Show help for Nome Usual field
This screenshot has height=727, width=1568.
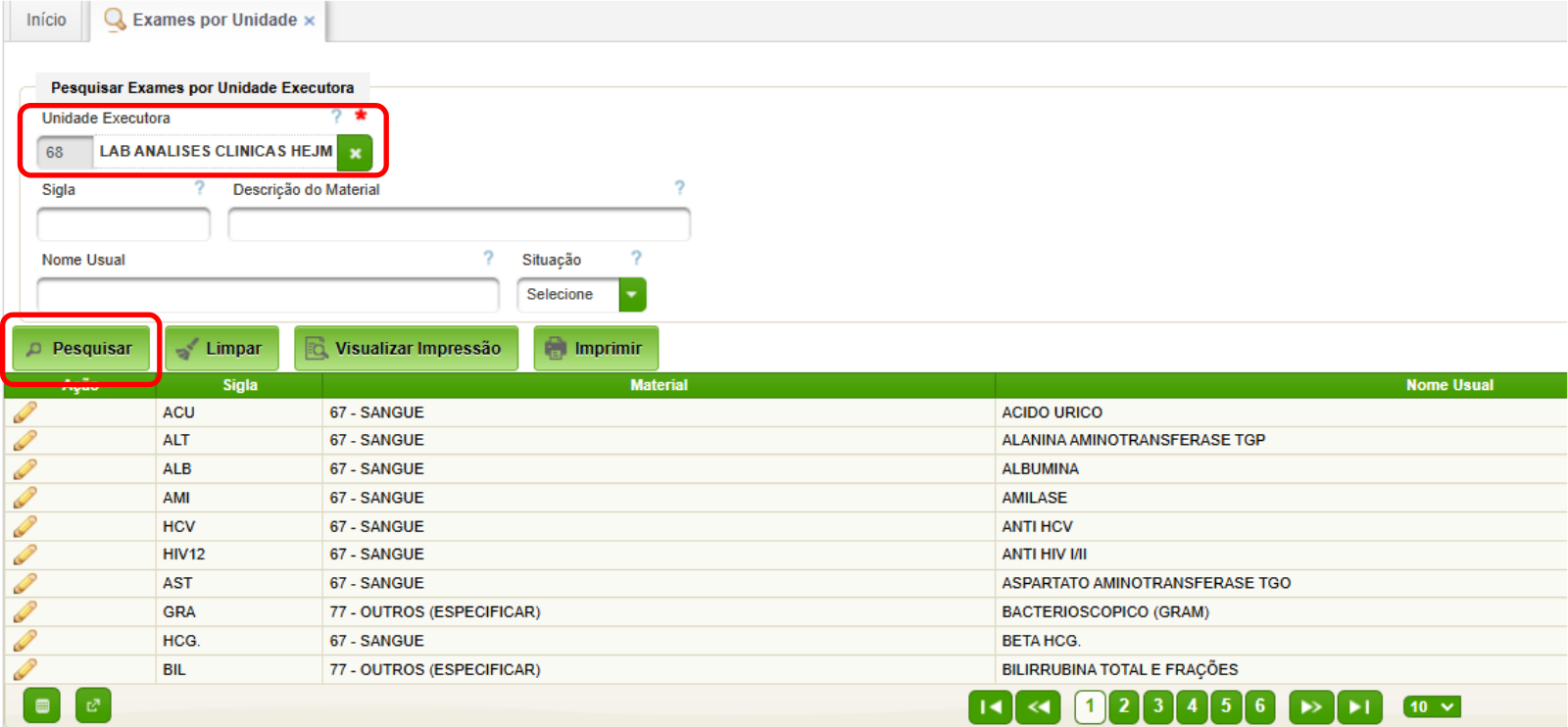point(488,258)
